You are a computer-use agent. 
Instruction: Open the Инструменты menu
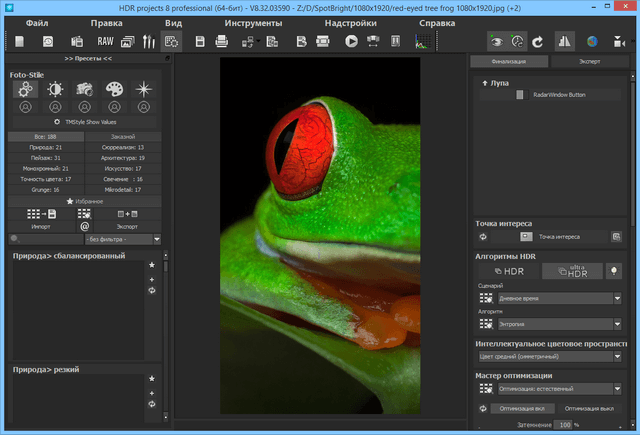tap(253, 21)
